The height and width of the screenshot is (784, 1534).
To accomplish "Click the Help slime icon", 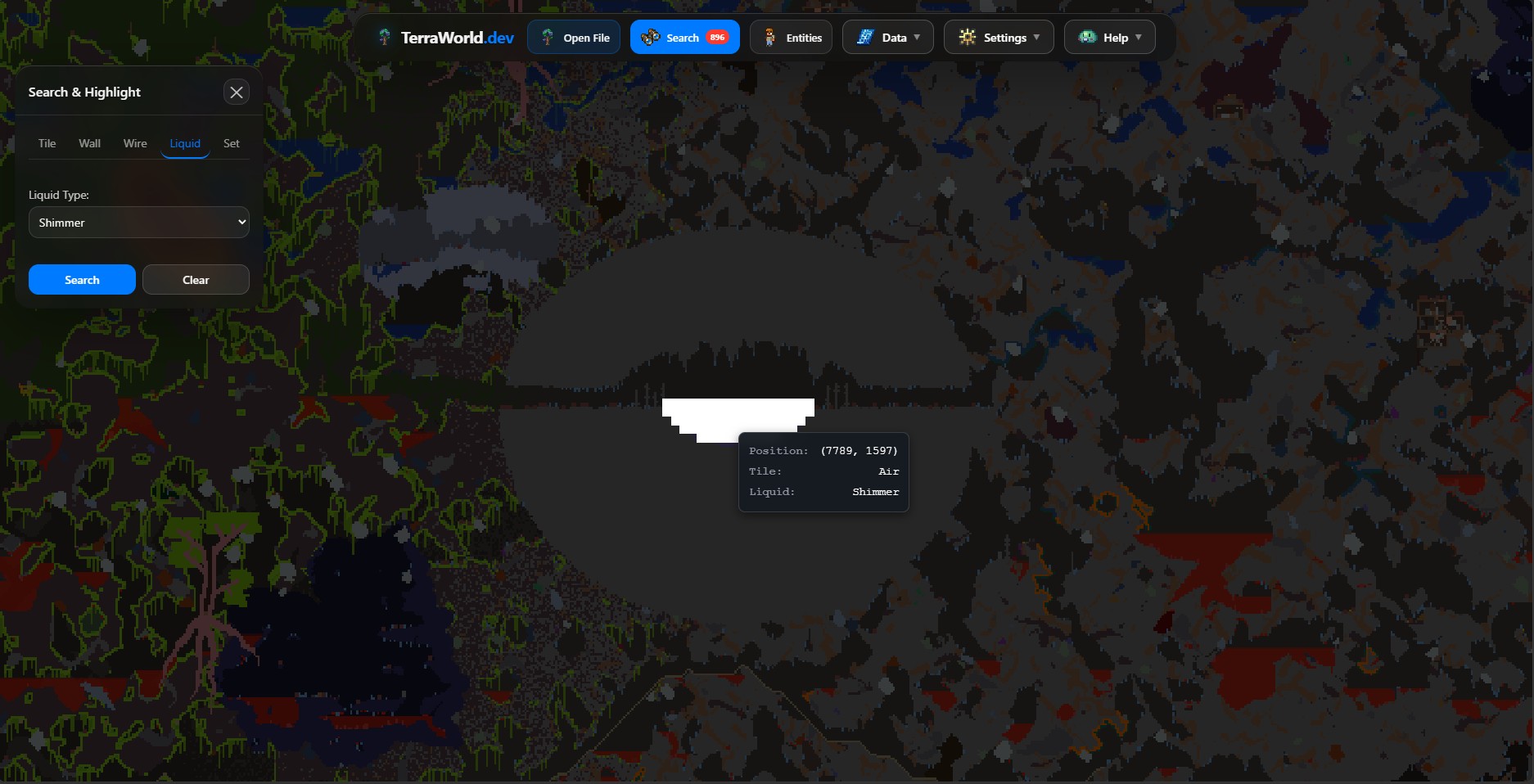I will tap(1087, 37).
